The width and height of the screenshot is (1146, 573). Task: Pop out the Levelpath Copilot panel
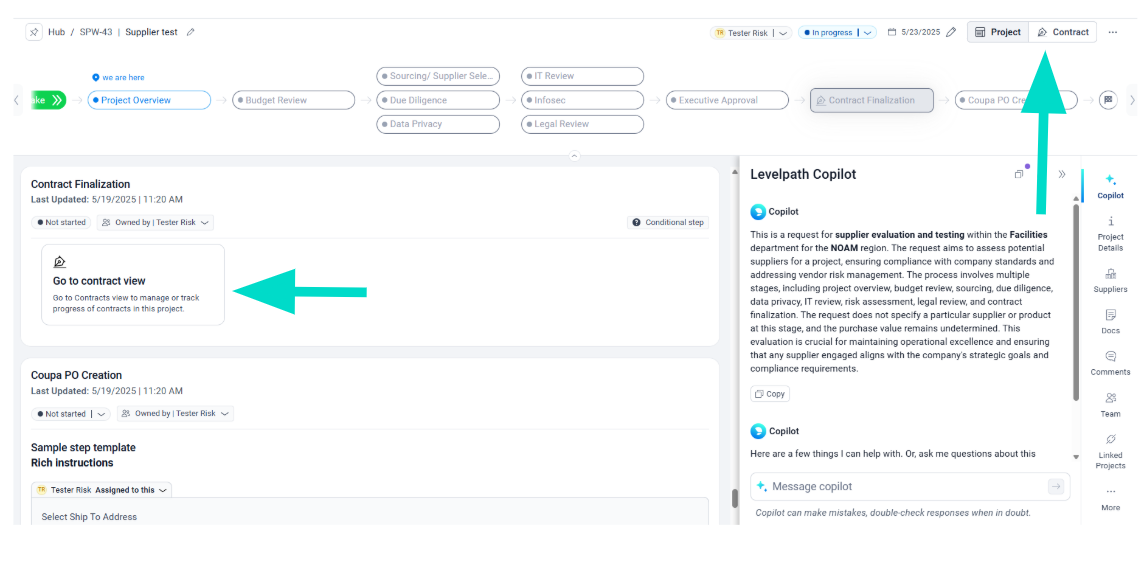1019,174
